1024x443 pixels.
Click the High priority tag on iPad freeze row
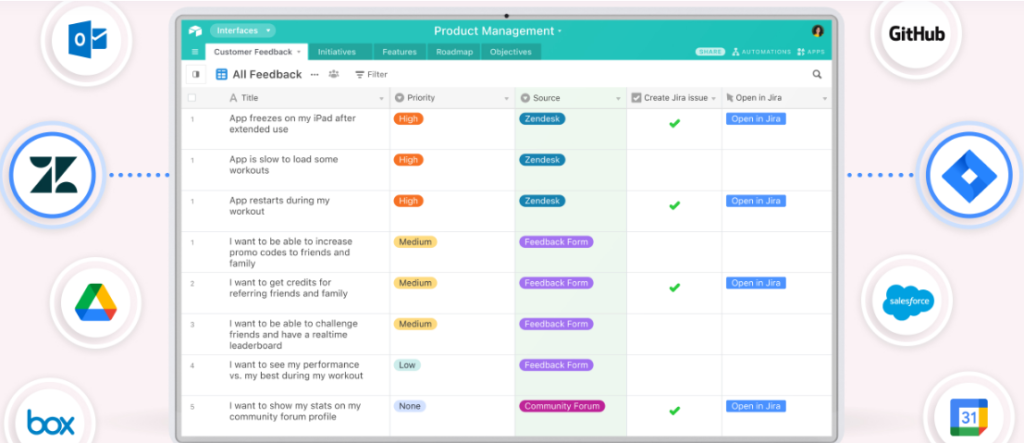pyautogui.click(x=408, y=119)
